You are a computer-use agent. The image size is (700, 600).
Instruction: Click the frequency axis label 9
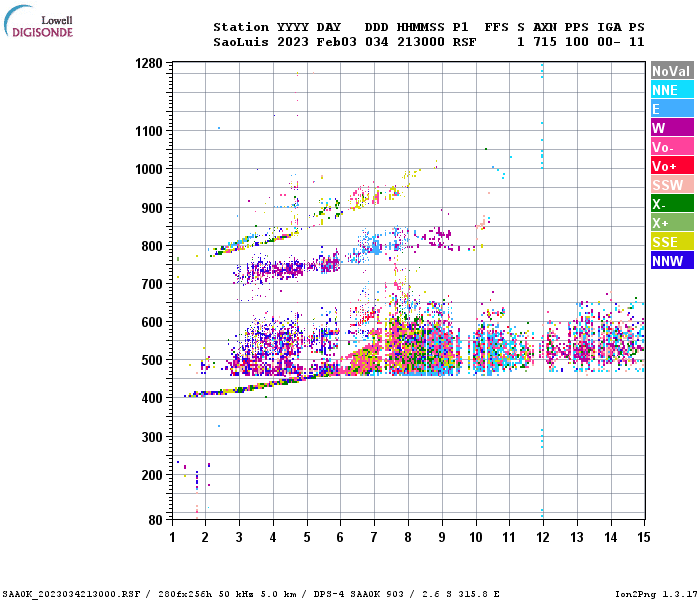pos(442,537)
